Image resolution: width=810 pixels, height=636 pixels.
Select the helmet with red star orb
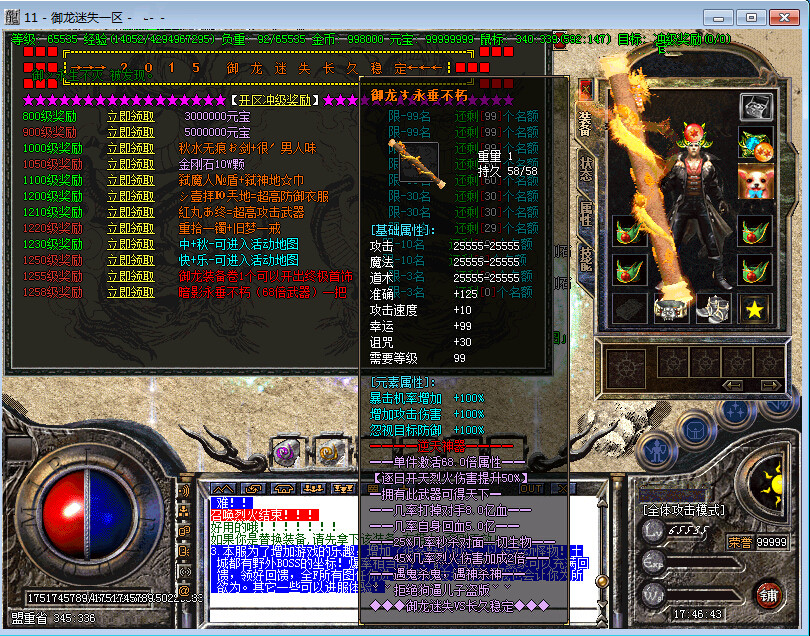[694, 134]
